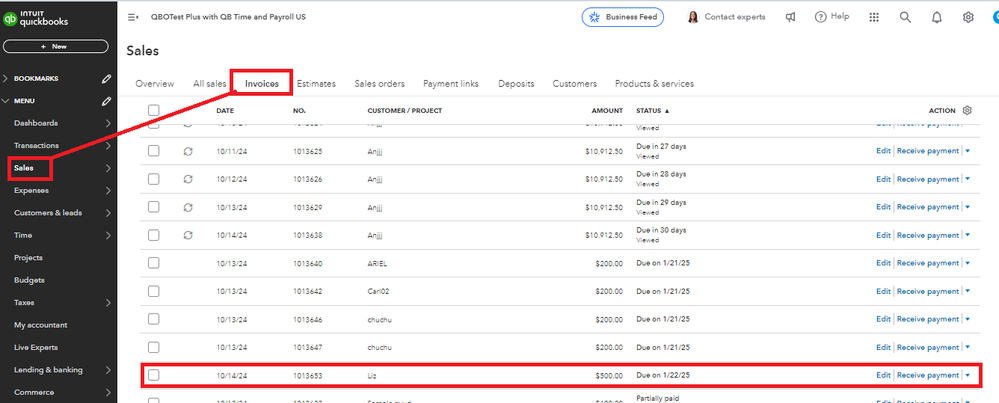999x403 pixels.
Task: Click the Contact experts avatar link
Action: (726, 17)
